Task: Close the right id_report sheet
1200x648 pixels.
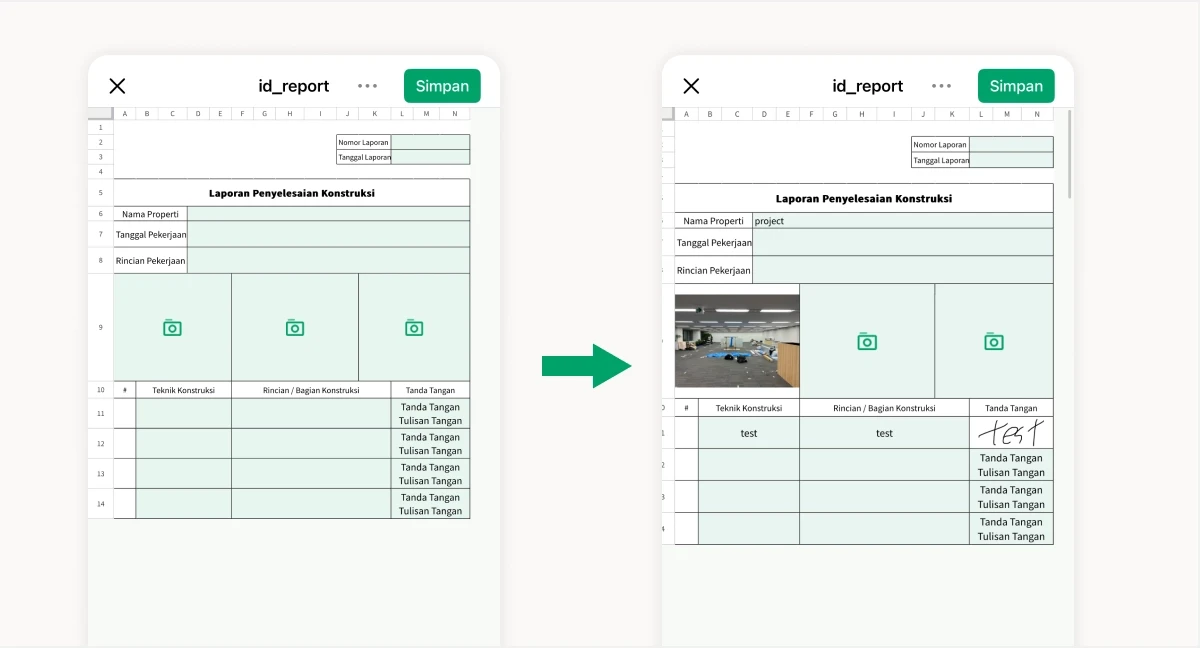Action: [691, 86]
